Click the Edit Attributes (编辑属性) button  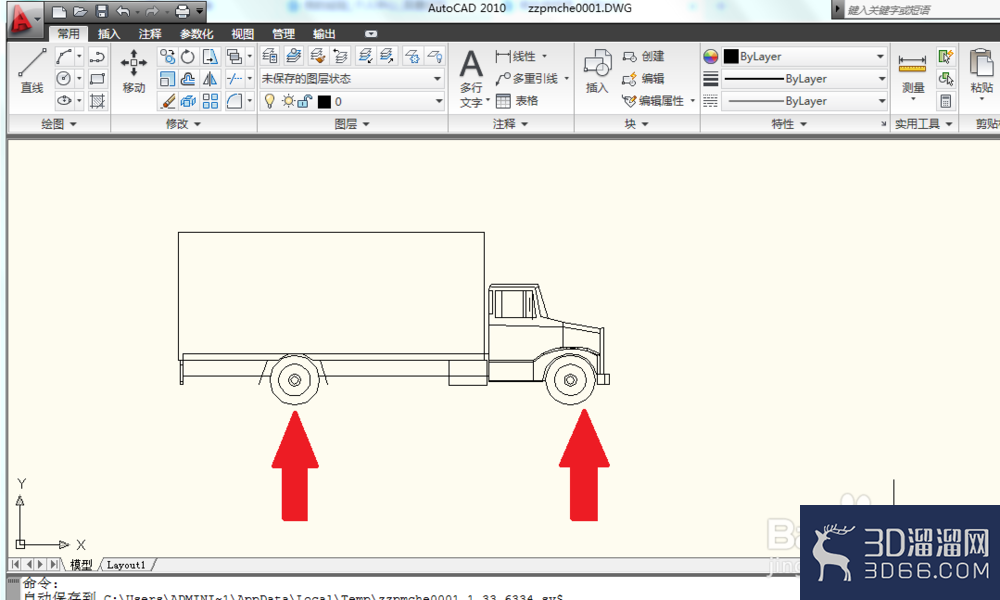(658, 101)
